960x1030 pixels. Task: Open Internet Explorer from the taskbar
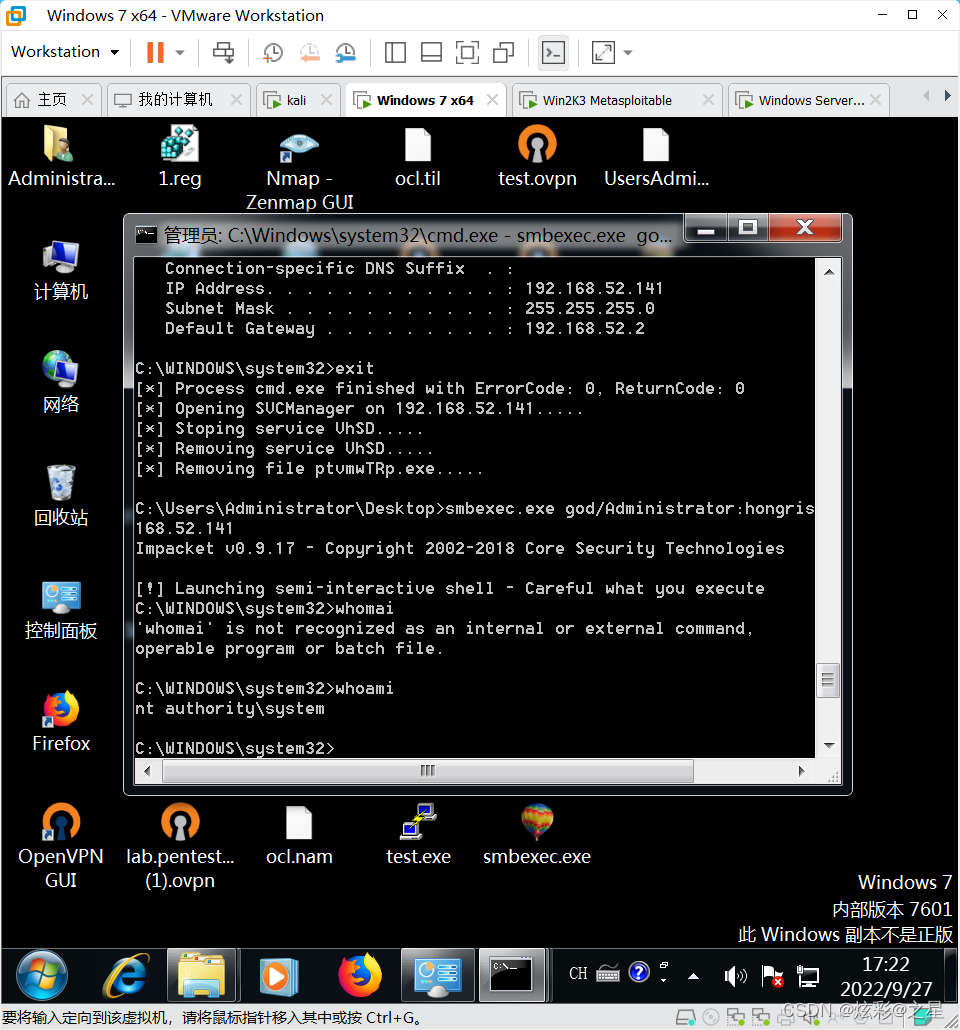[x=125, y=975]
